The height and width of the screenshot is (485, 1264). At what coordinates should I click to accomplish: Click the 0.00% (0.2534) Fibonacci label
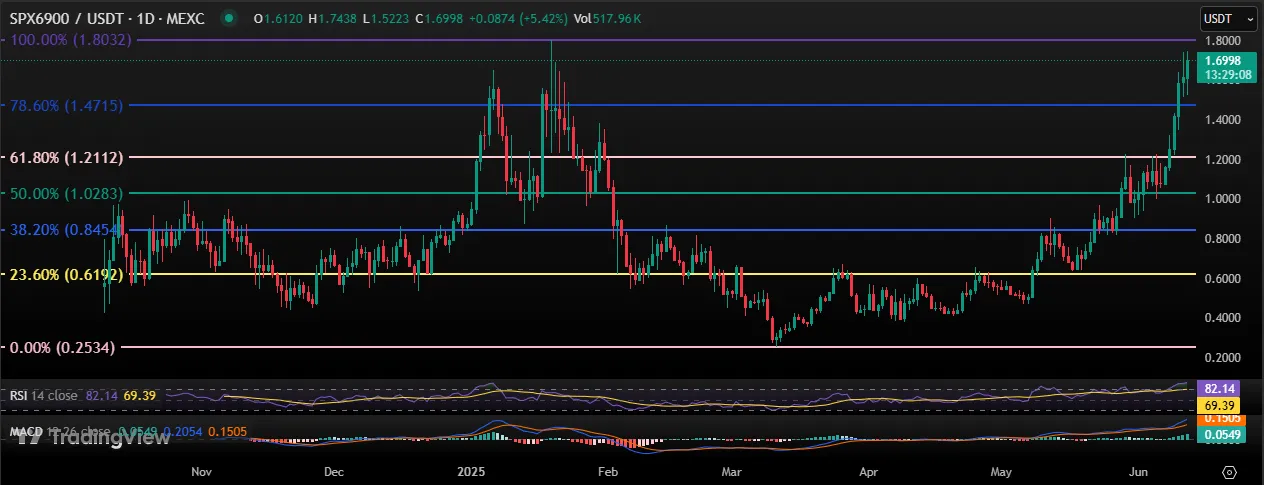(62, 347)
